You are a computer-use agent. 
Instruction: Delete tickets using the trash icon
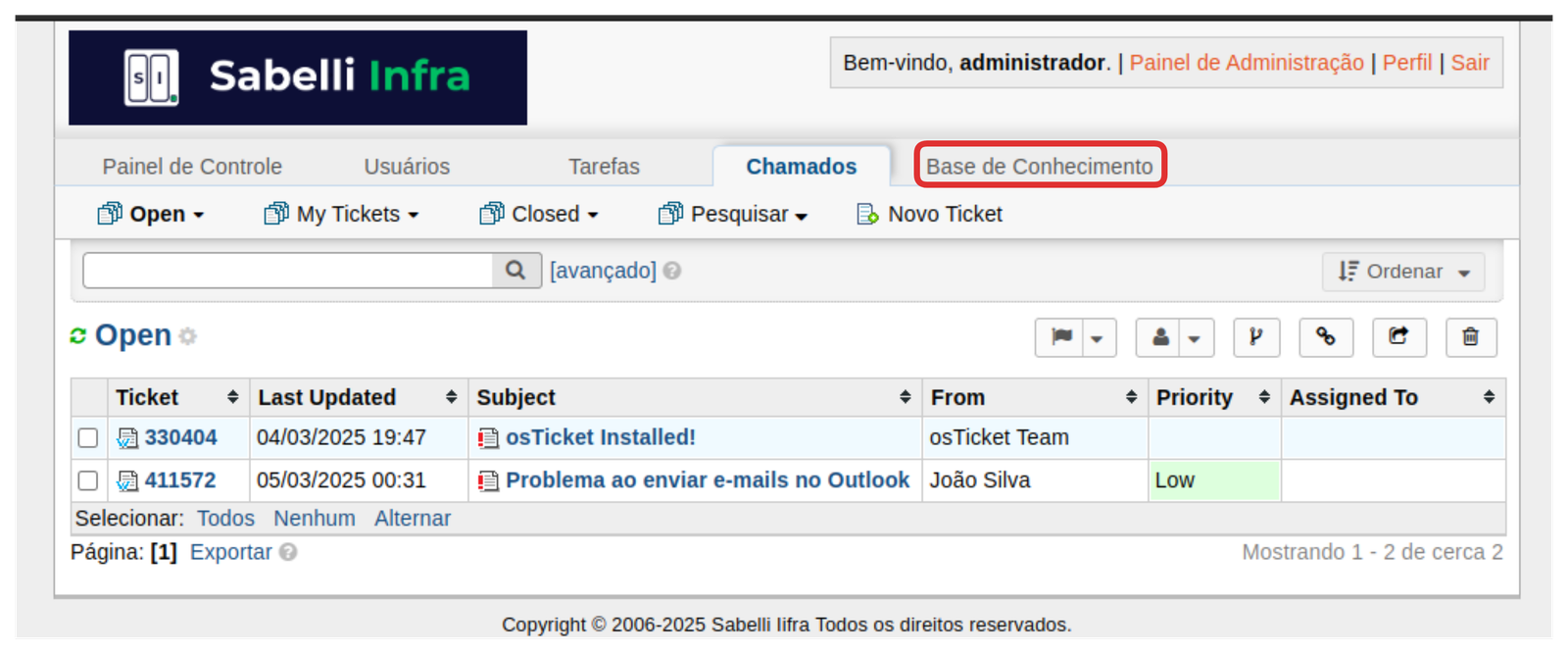(x=1469, y=337)
